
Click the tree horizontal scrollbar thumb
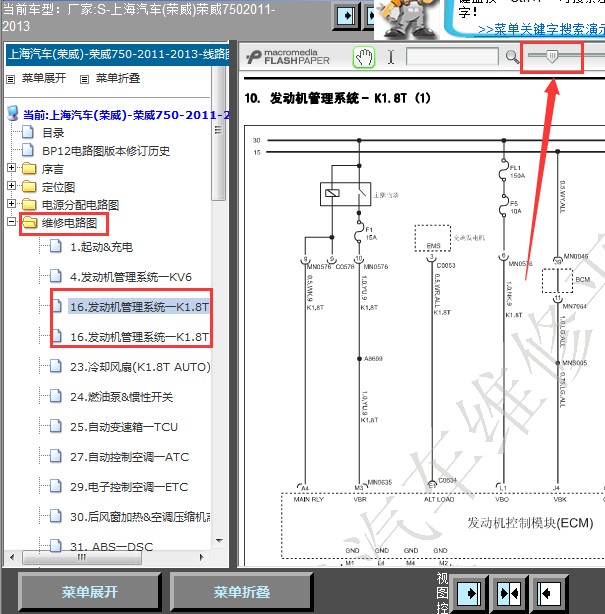click(81, 557)
